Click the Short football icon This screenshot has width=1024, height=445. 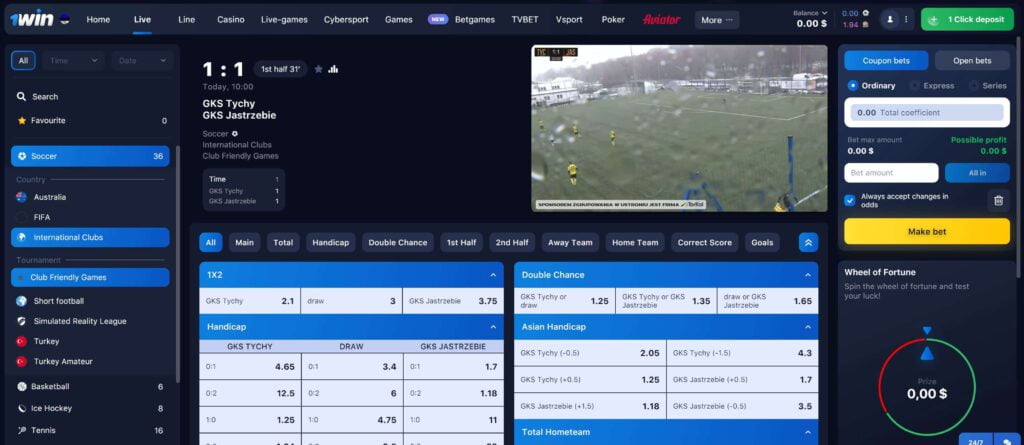(22, 301)
